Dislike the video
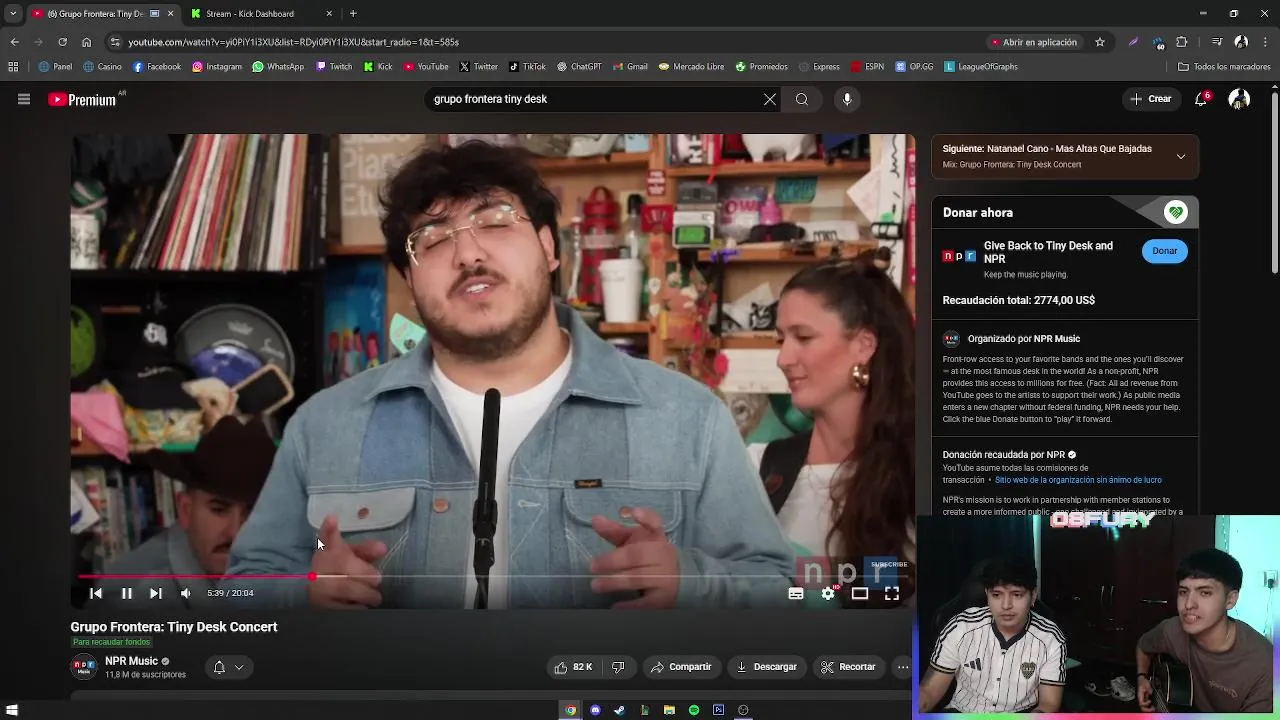Viewport: 1280px width, 720px height. (x=618, y=667)
